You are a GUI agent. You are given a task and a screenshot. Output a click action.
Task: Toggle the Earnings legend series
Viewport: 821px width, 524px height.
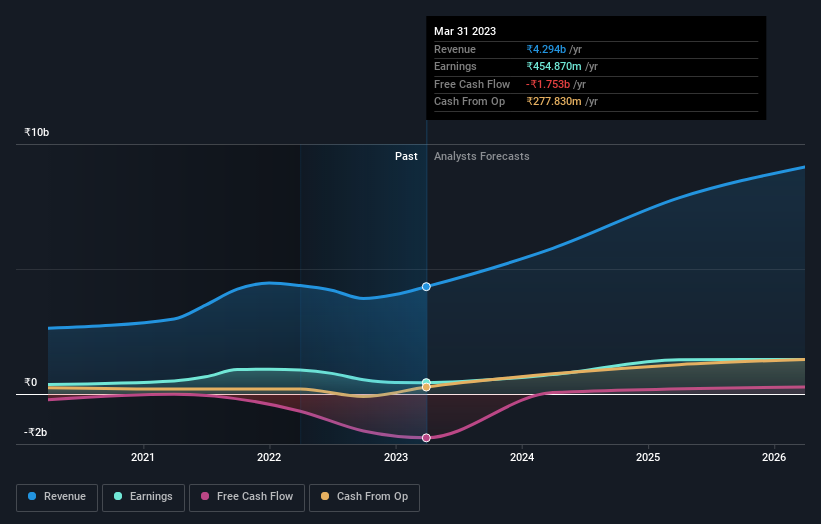(143, 497)
